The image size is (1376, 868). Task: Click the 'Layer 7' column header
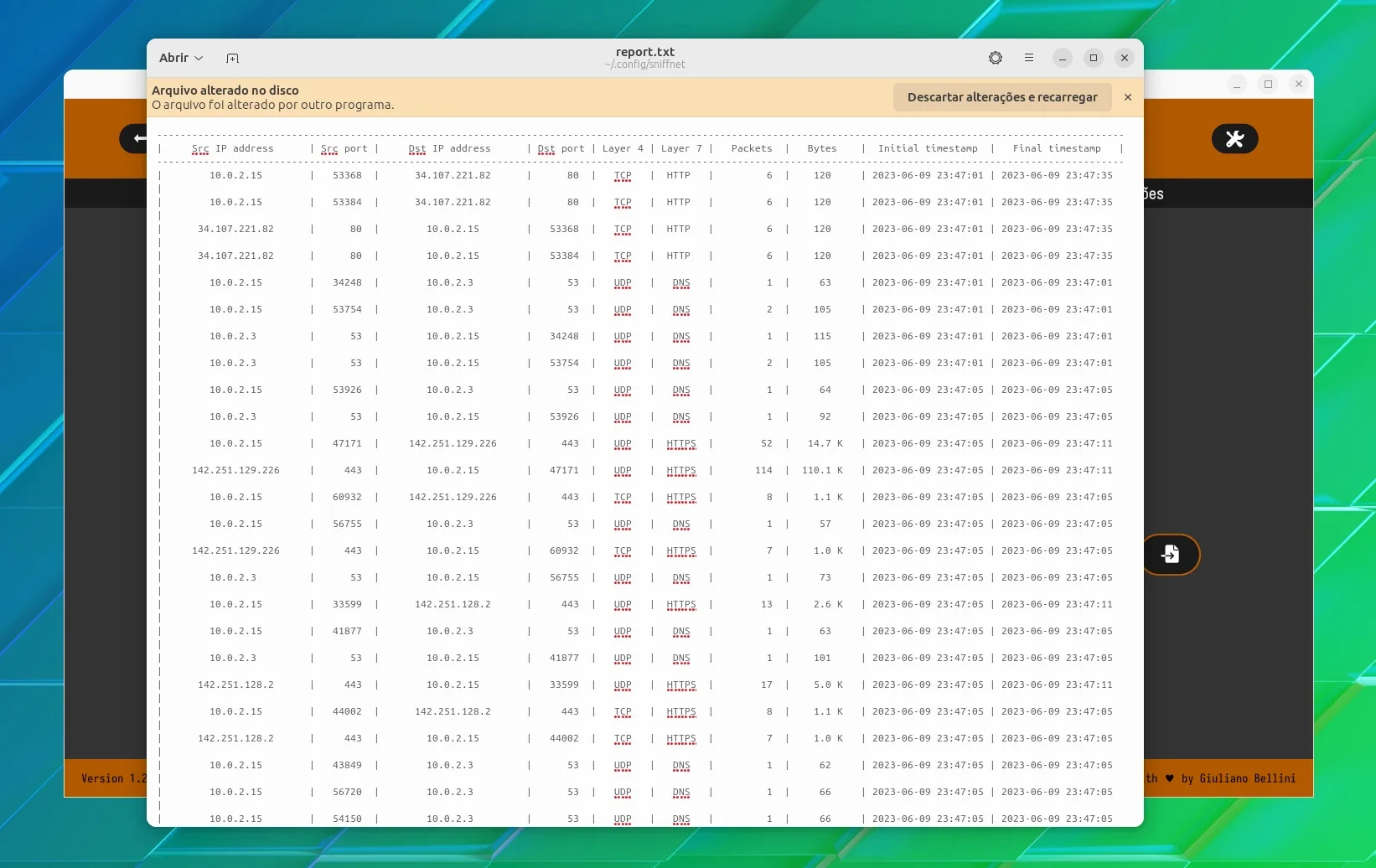(681, 148)
